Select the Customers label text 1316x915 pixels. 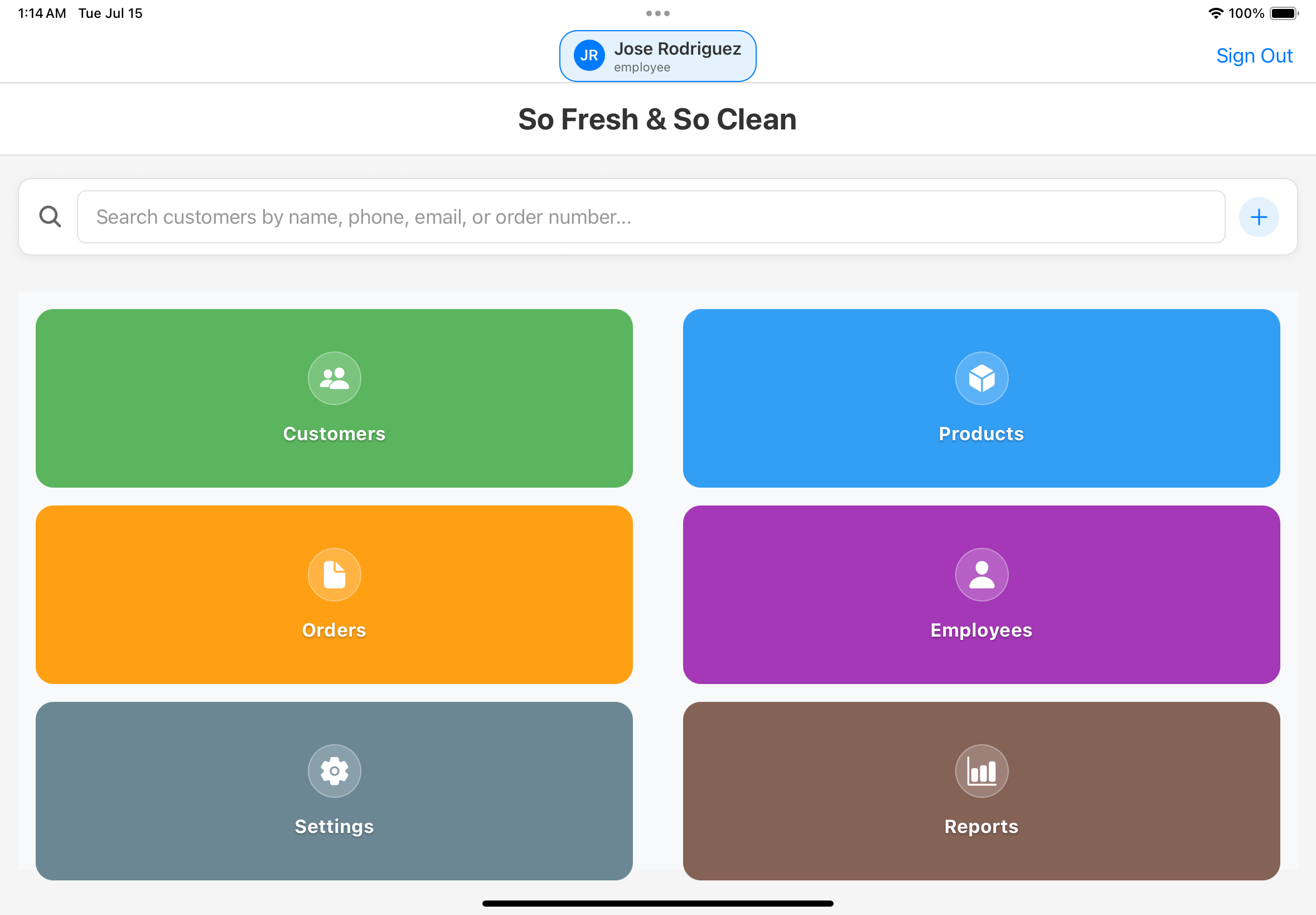334,434
